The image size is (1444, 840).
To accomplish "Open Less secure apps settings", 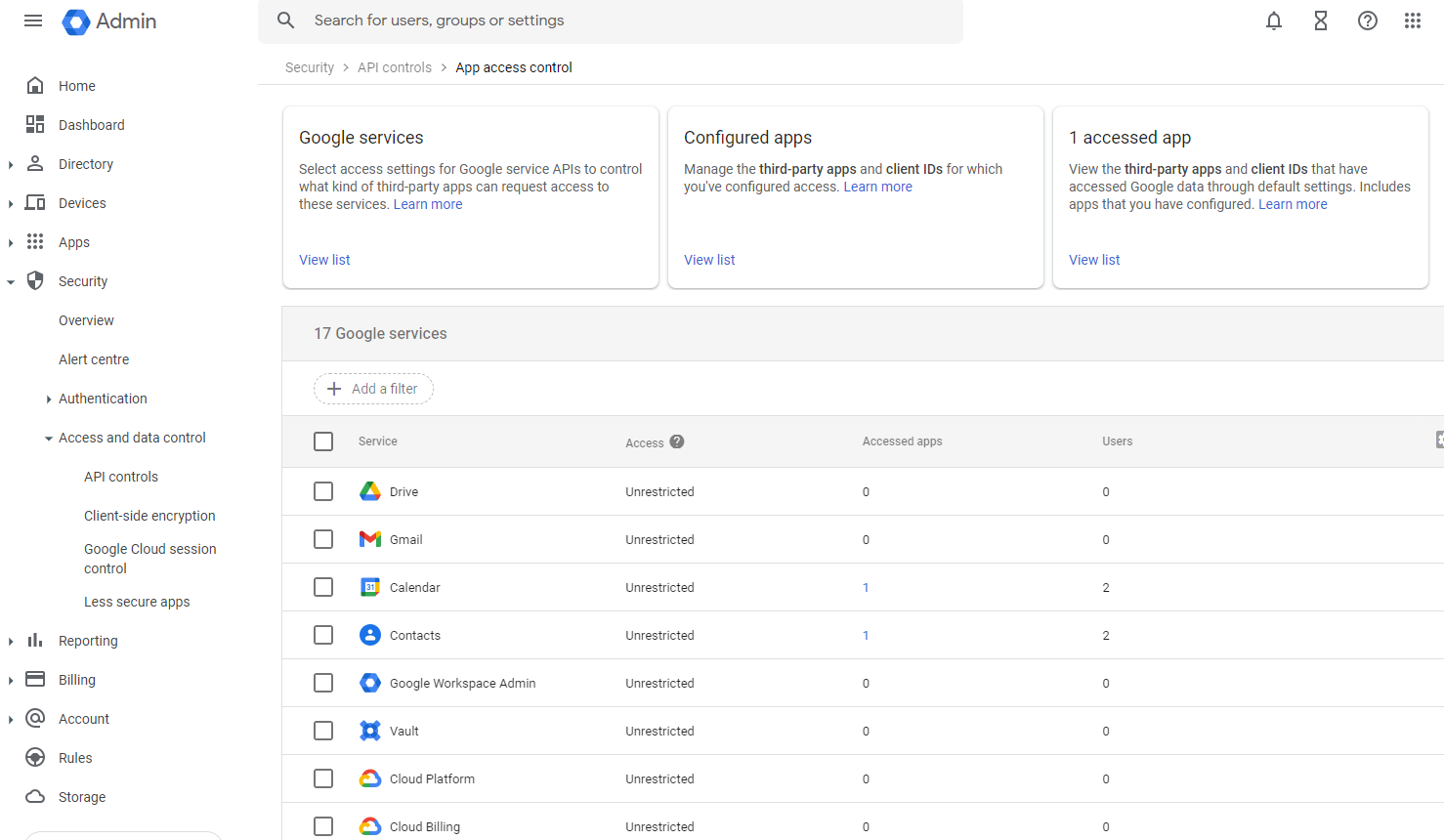I will 137,602.
